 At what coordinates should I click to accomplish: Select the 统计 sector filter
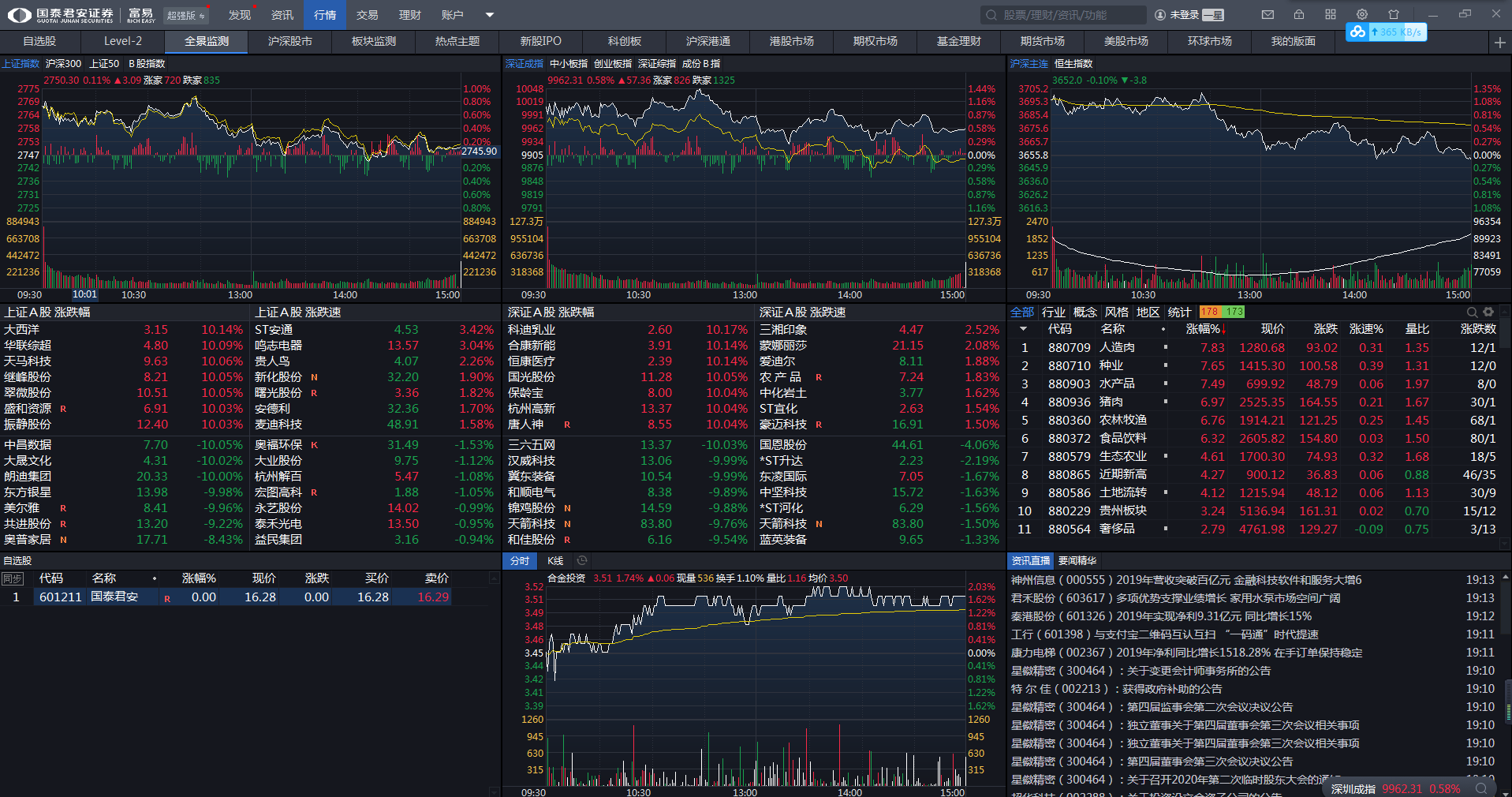[x=1180, y=312]
